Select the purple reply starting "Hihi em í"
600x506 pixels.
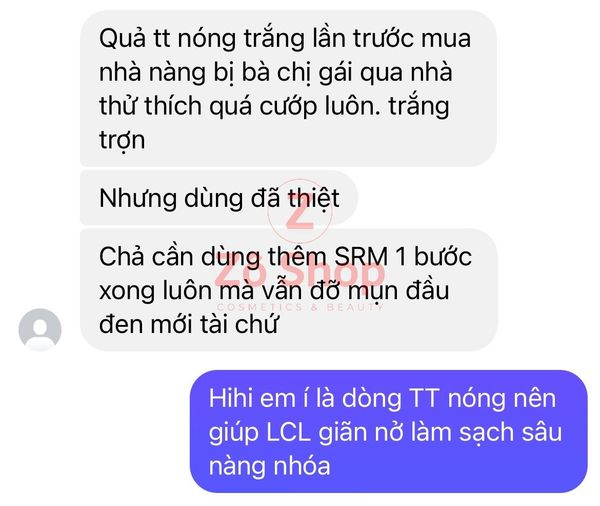(389, 431)
